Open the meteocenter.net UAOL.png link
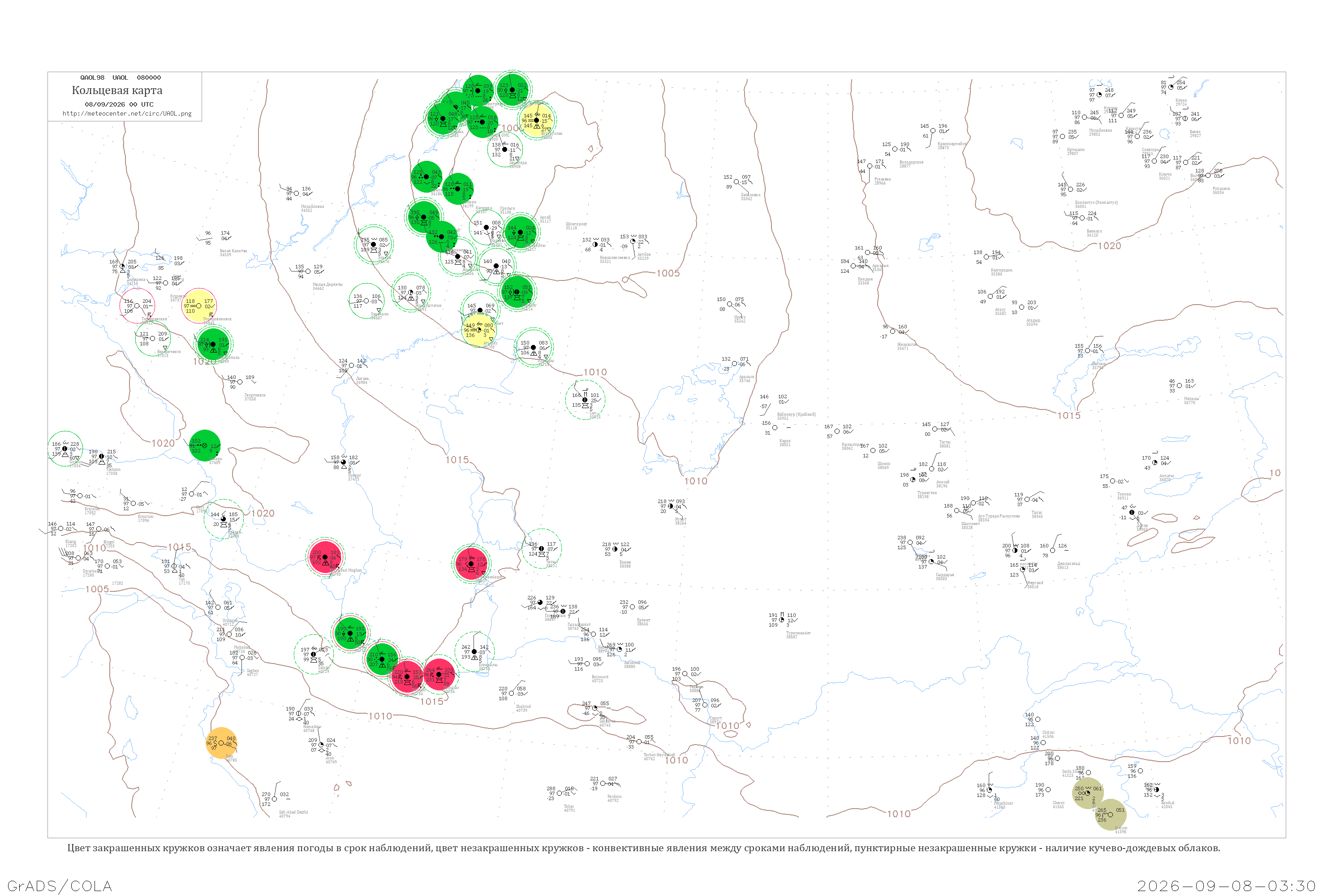Image resolution: width=1344 pixels, height=896 pixels. 127,114
